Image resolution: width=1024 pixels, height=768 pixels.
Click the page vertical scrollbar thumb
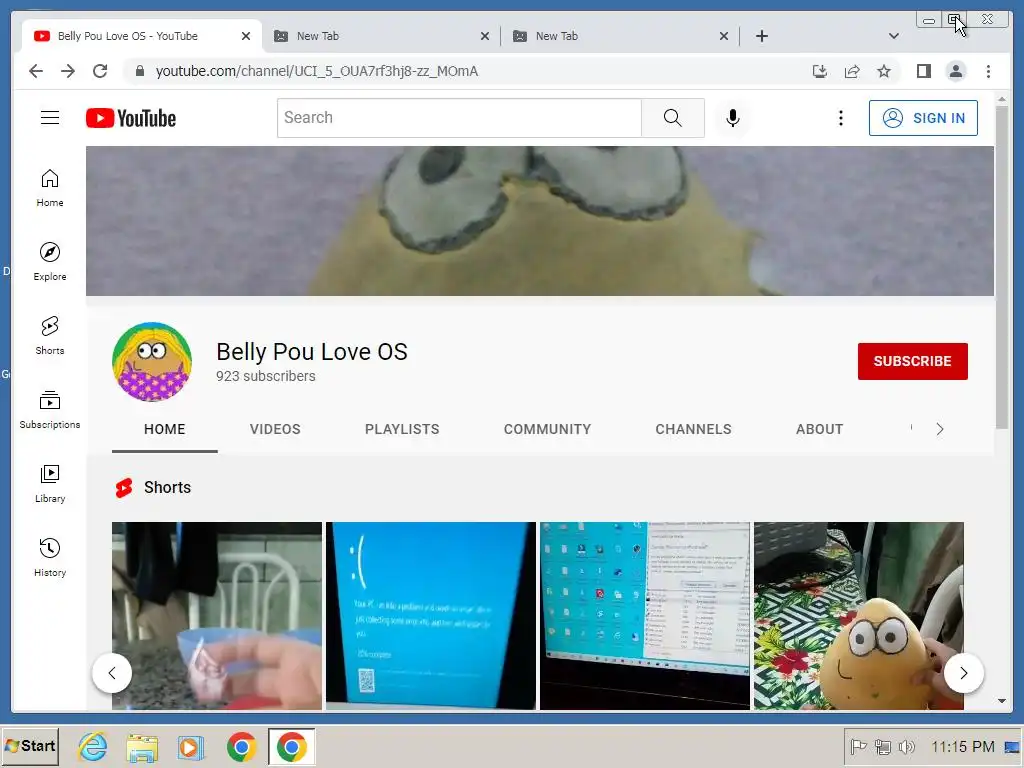[1002, 268]
